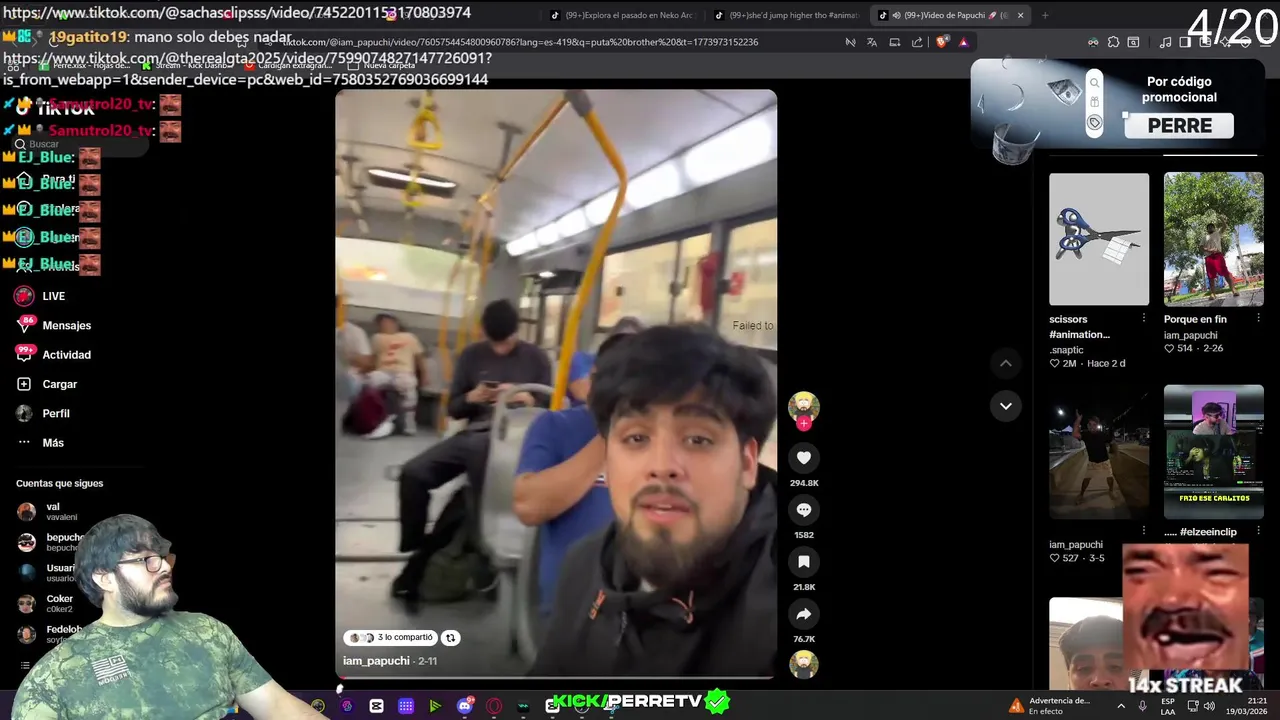Switch to the 'Explora el pasado en Neko' tab
Image resolution: width=1280 pixels, height=720 pixels.
pyautogui.click(x=622, y=15)
